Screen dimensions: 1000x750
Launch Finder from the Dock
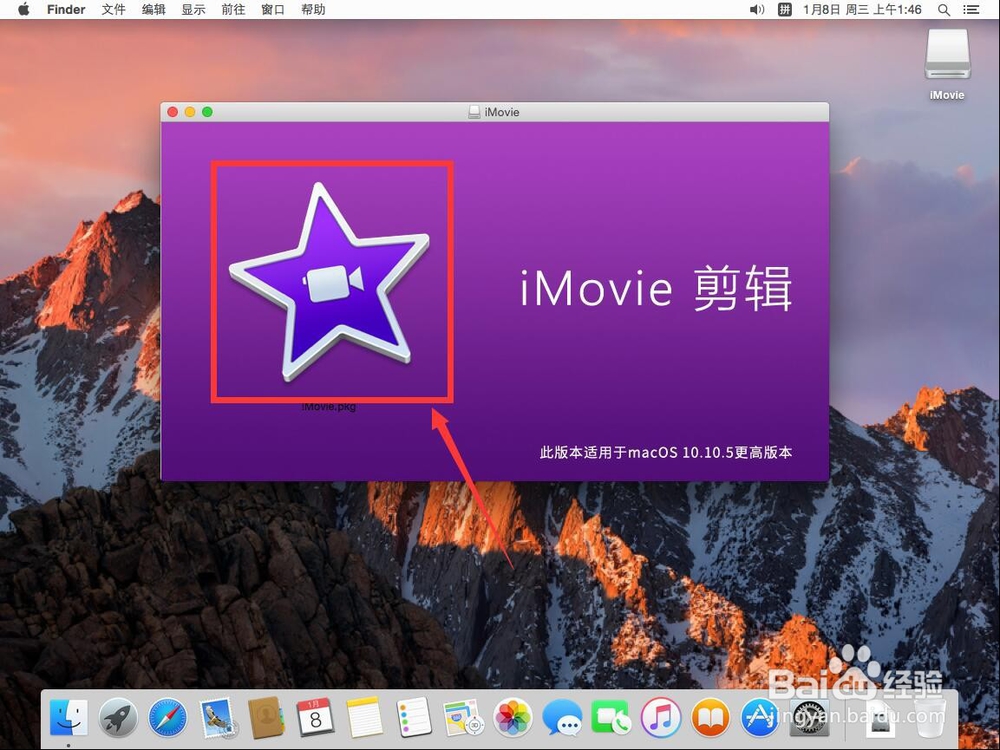pyautogui.click(x=69, y=717)
